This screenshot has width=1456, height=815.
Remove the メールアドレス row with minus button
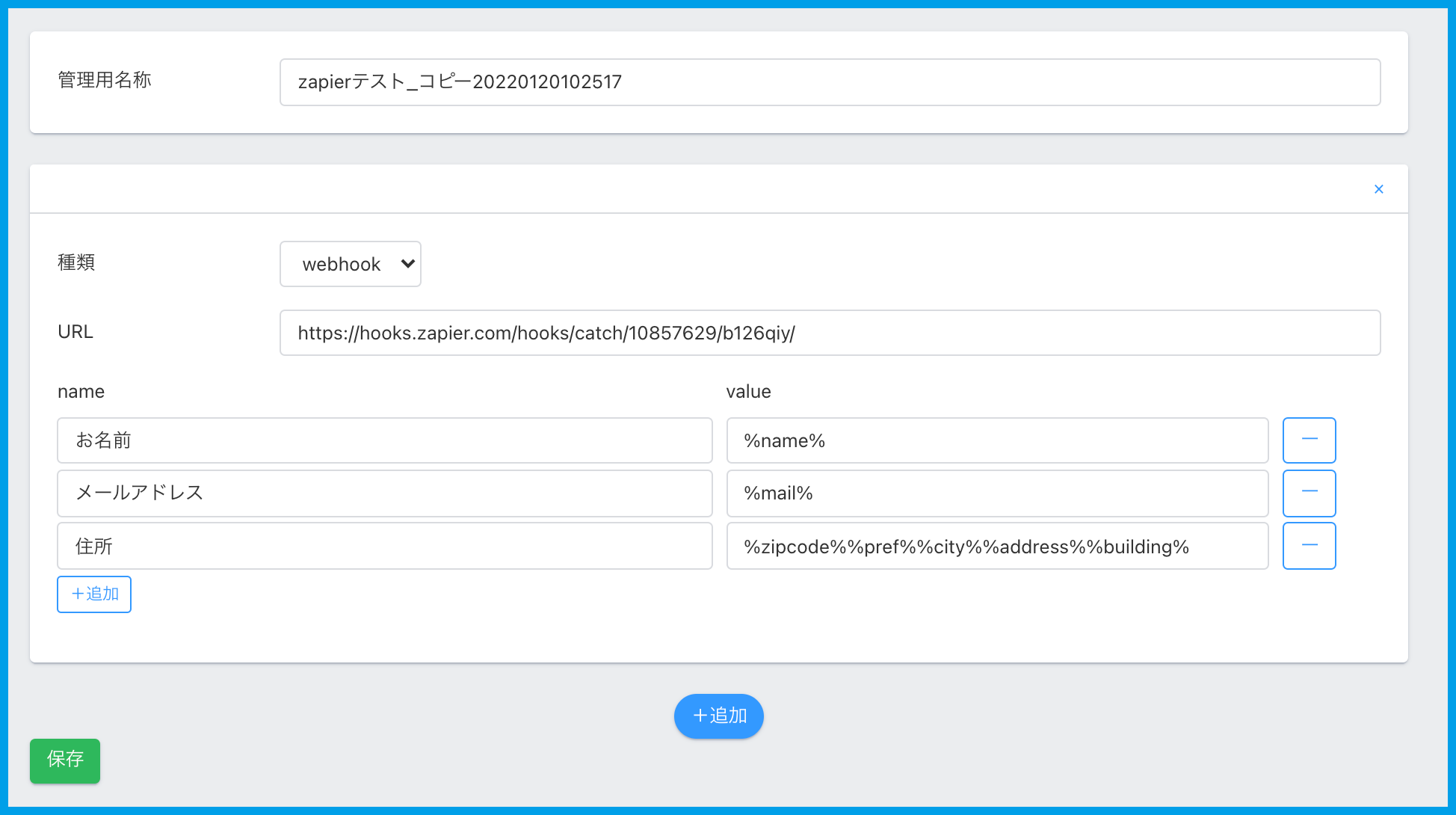[1309, 493]
